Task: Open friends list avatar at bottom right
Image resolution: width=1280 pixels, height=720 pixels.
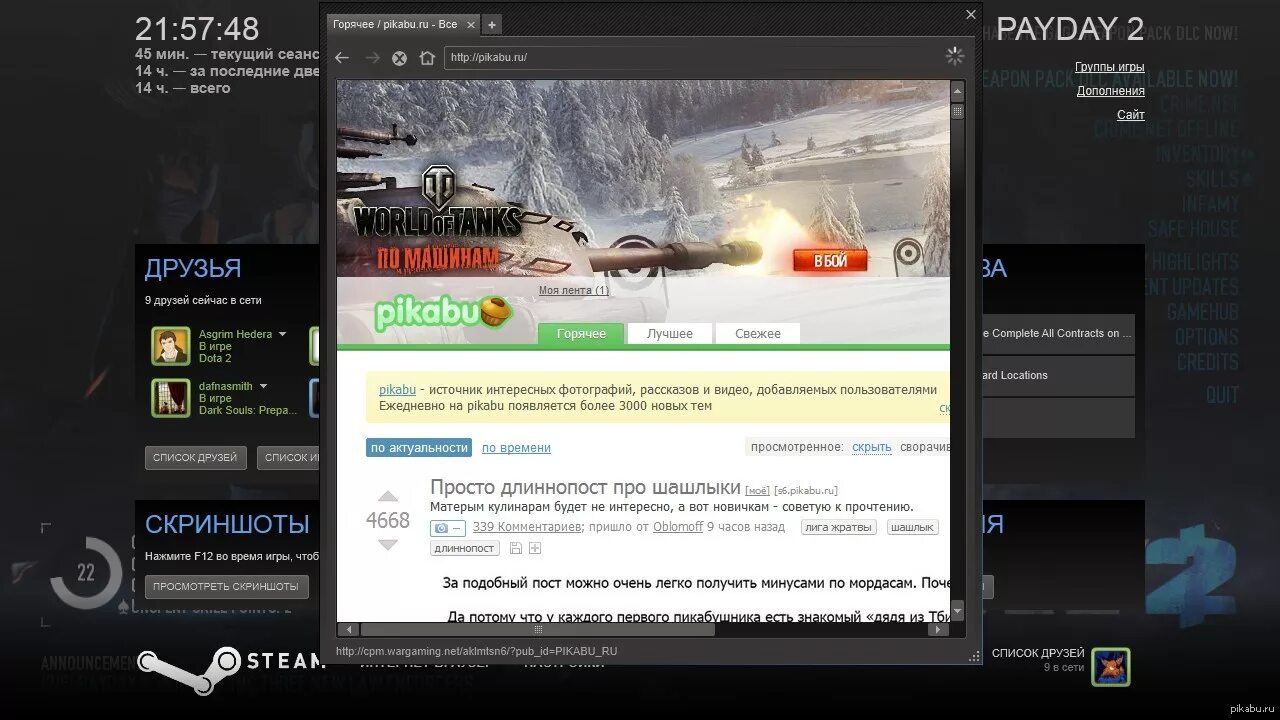Action: (x=1111, y=667)
